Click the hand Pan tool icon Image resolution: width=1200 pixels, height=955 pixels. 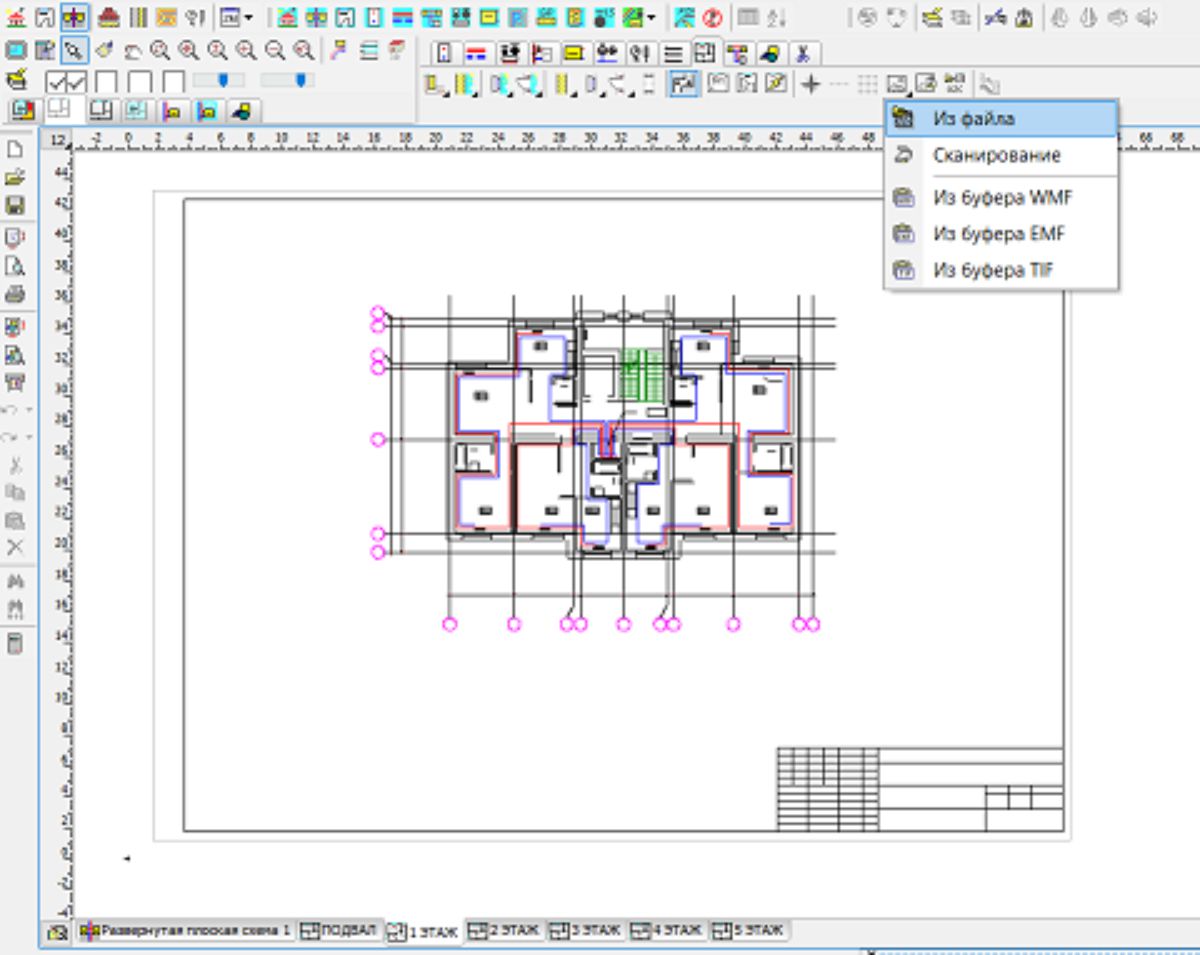click(132, 50)
